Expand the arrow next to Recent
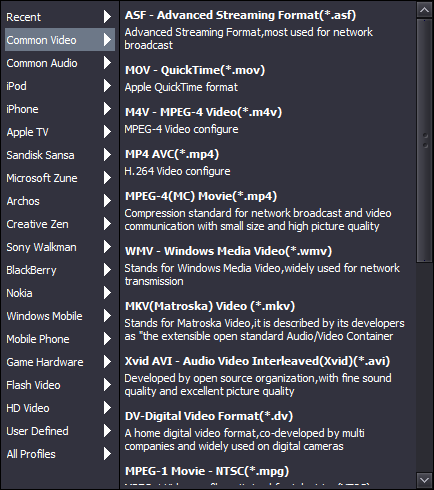Image resolution: width=434 pixels, height=490 pixels. pos(107,17)
